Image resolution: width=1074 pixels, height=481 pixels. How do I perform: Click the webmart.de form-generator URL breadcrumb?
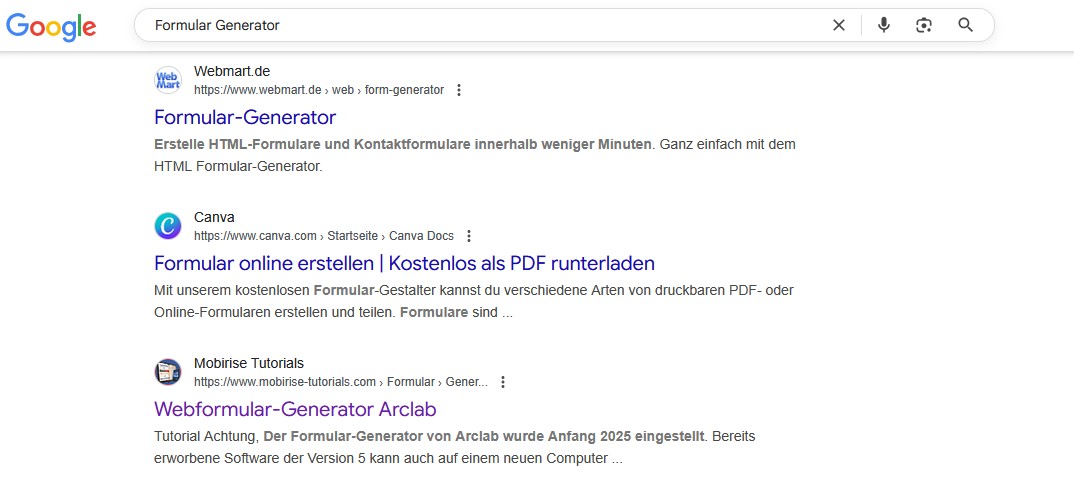click(x=318, y=90)
